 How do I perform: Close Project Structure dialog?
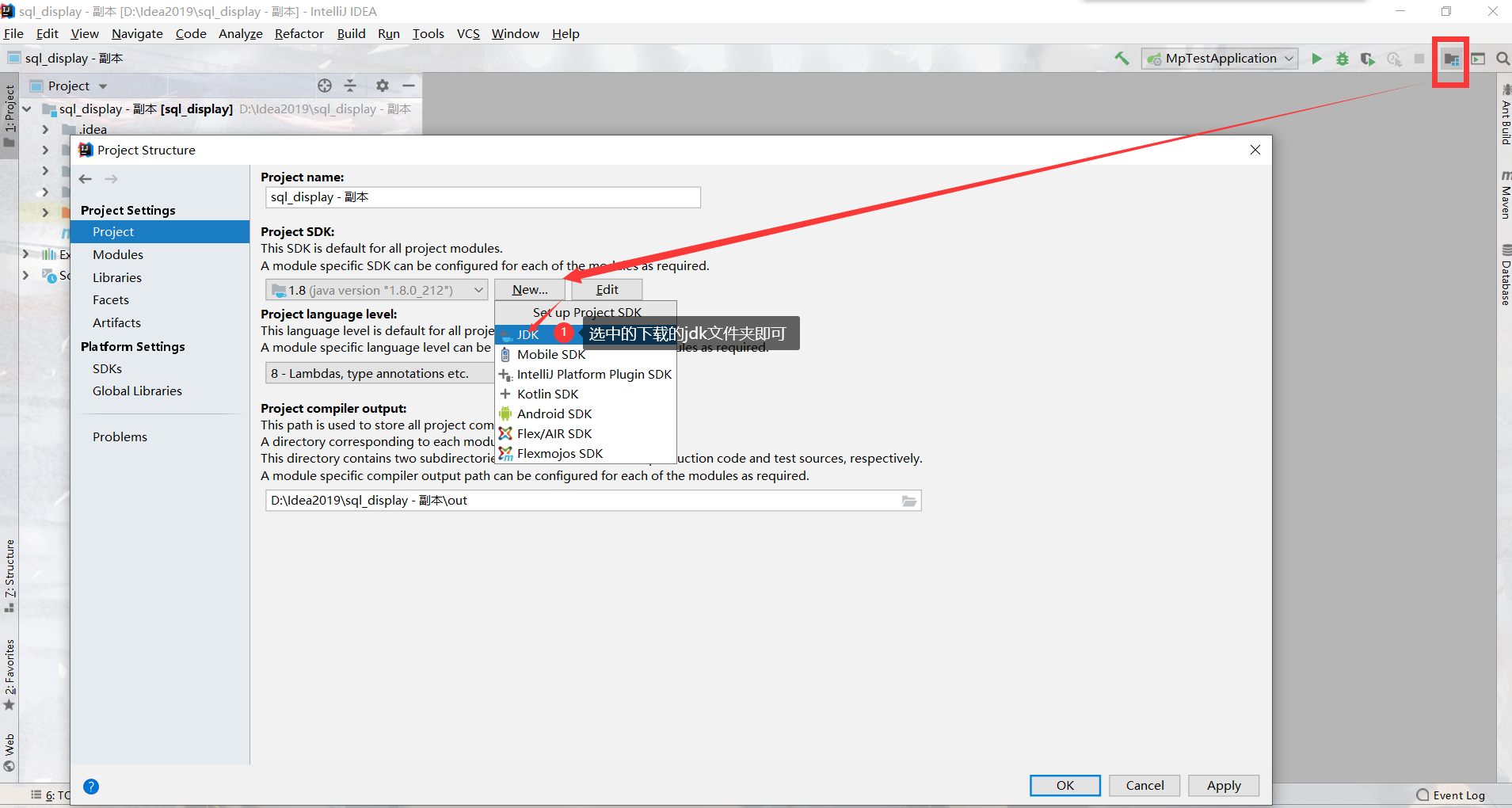pyautogui.click(x=1255, y=150)
